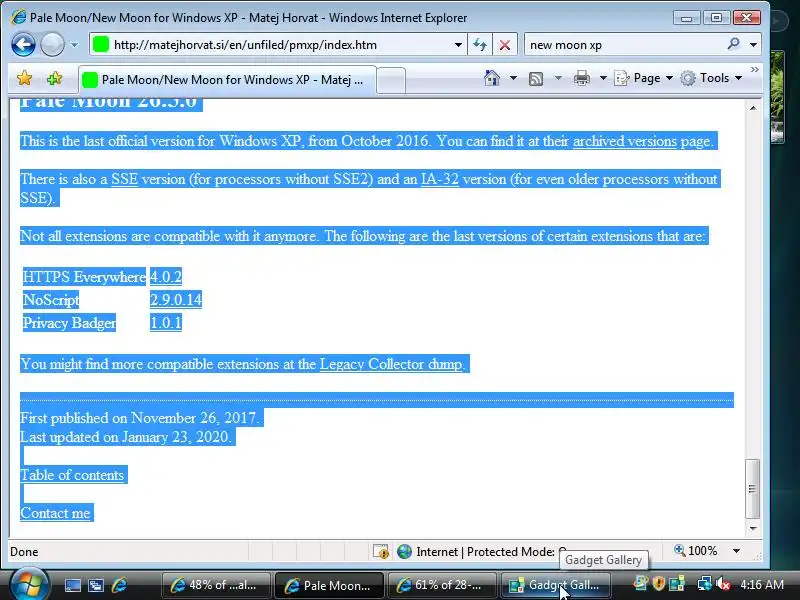This screenshot has width=800, height=600.
Task: Click the first system tray icon
Action: click(640, 584)
